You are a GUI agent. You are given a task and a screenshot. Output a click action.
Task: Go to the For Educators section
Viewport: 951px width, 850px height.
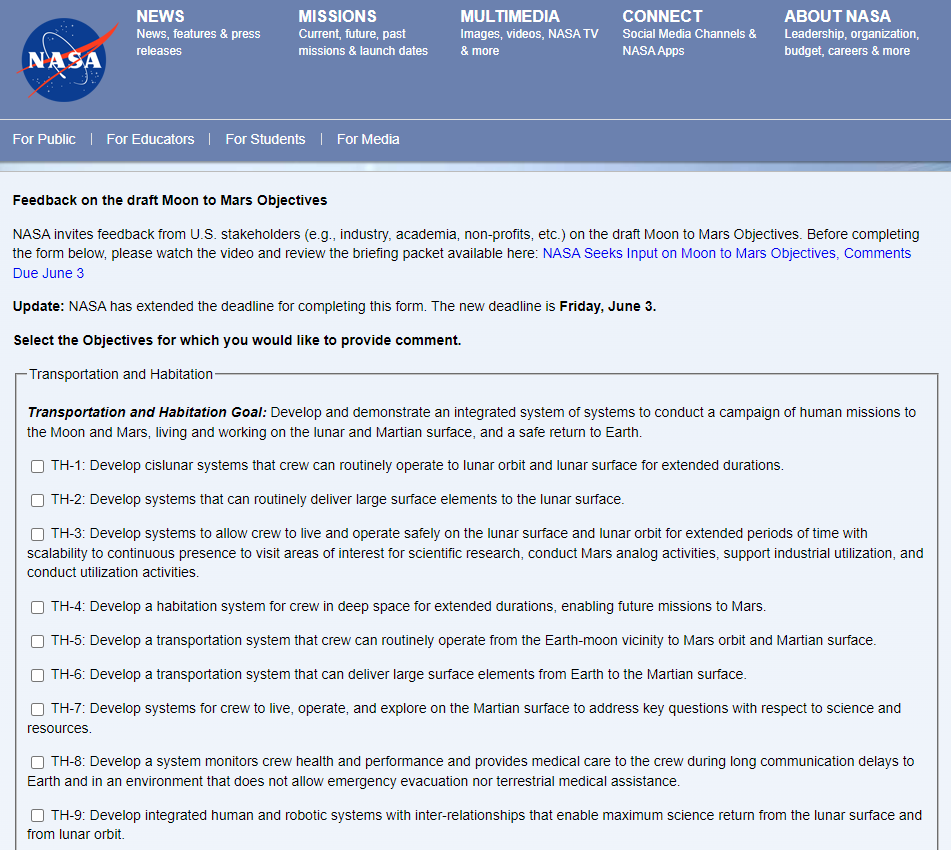[x=150, y=139]
